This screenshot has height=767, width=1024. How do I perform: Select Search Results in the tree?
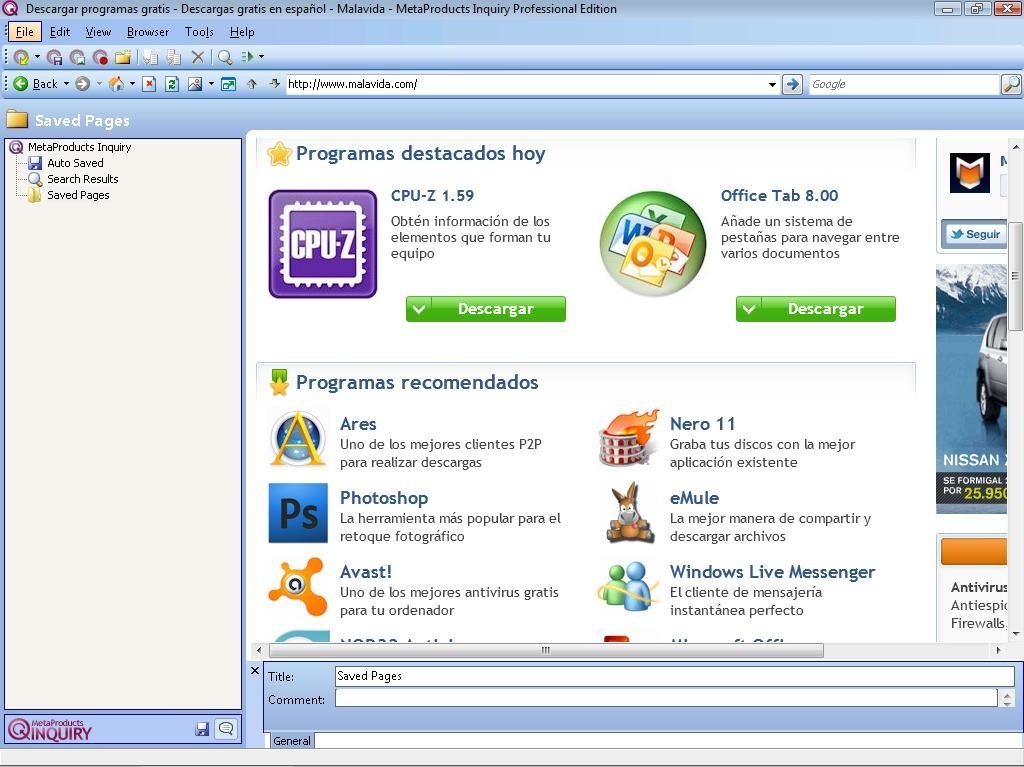point(82,179)
